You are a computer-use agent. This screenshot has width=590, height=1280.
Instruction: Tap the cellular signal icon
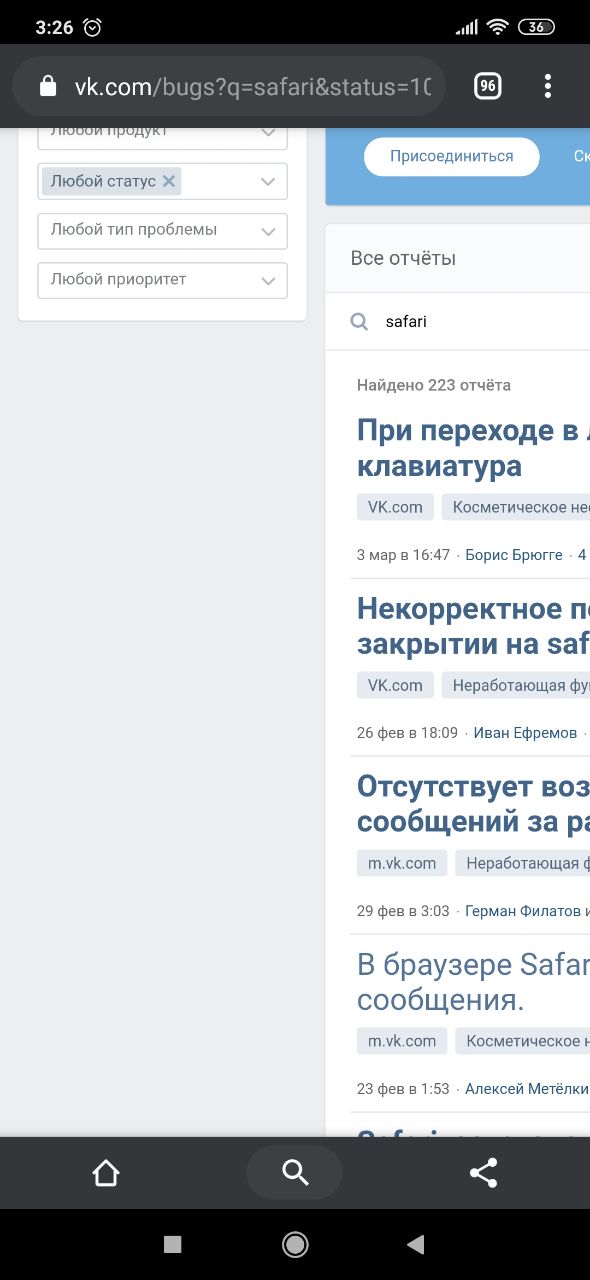[x=467, y=28]
